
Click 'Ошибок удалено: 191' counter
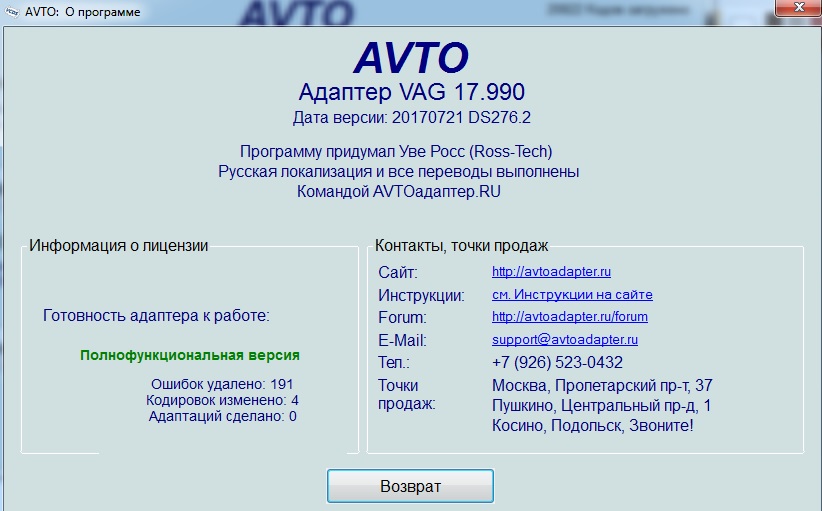pyautogui.click(x=222, y=384)
